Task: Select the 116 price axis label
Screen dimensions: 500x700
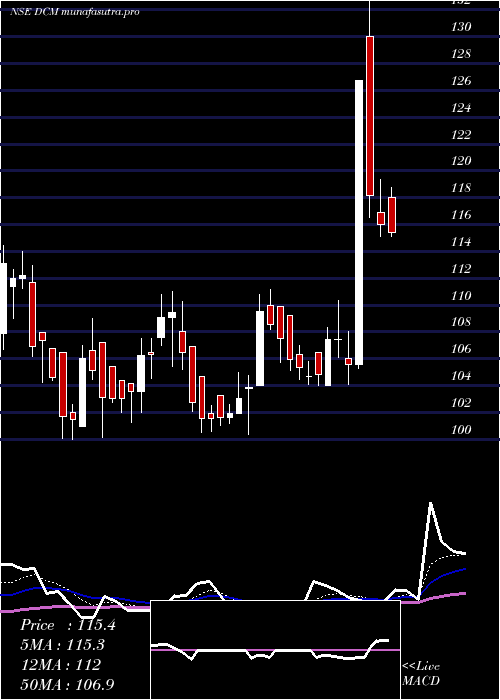Action: (x=460, y=215)
